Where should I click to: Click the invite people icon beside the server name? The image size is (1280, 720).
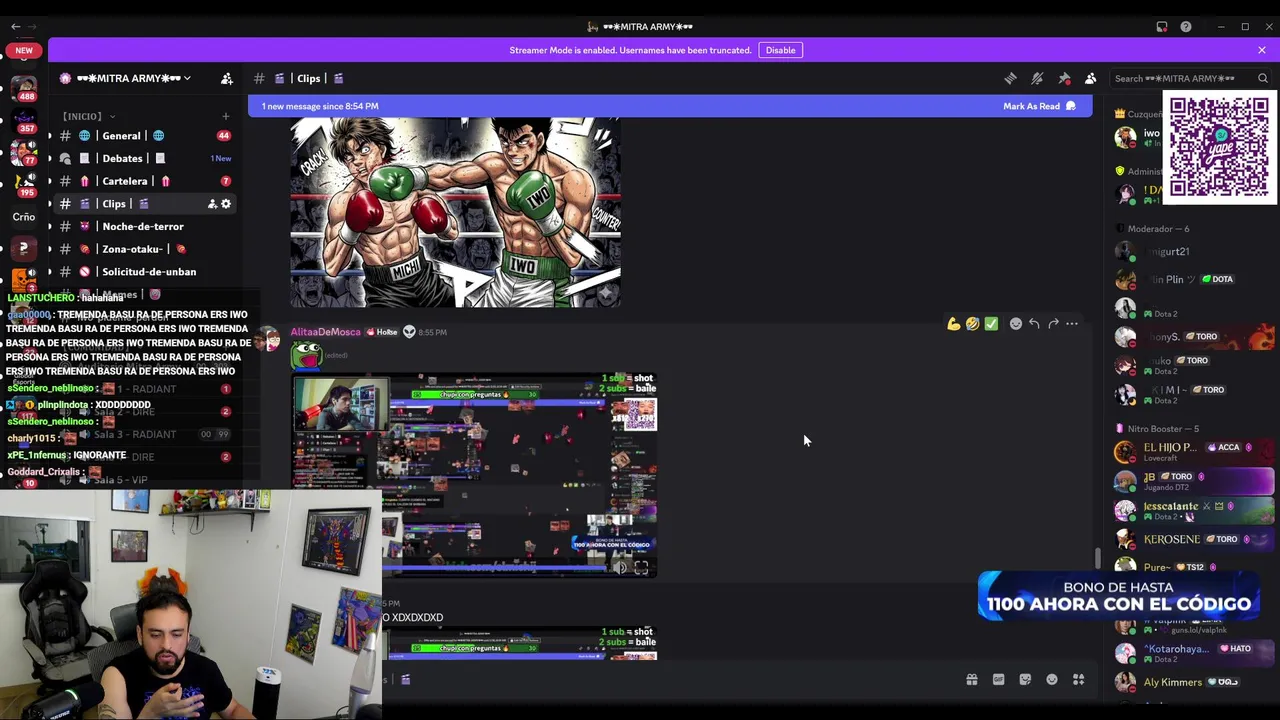point(227,78)
